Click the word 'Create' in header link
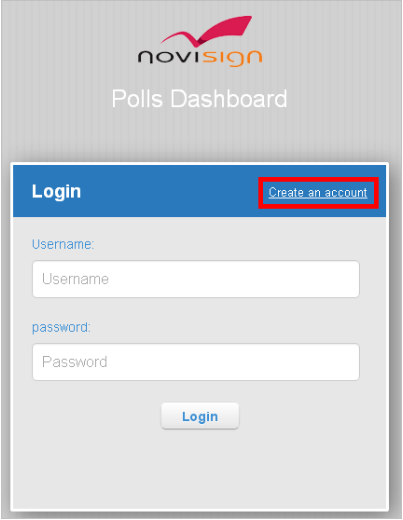The width and height of the screenshot is (403, 520). click(286, 192)
